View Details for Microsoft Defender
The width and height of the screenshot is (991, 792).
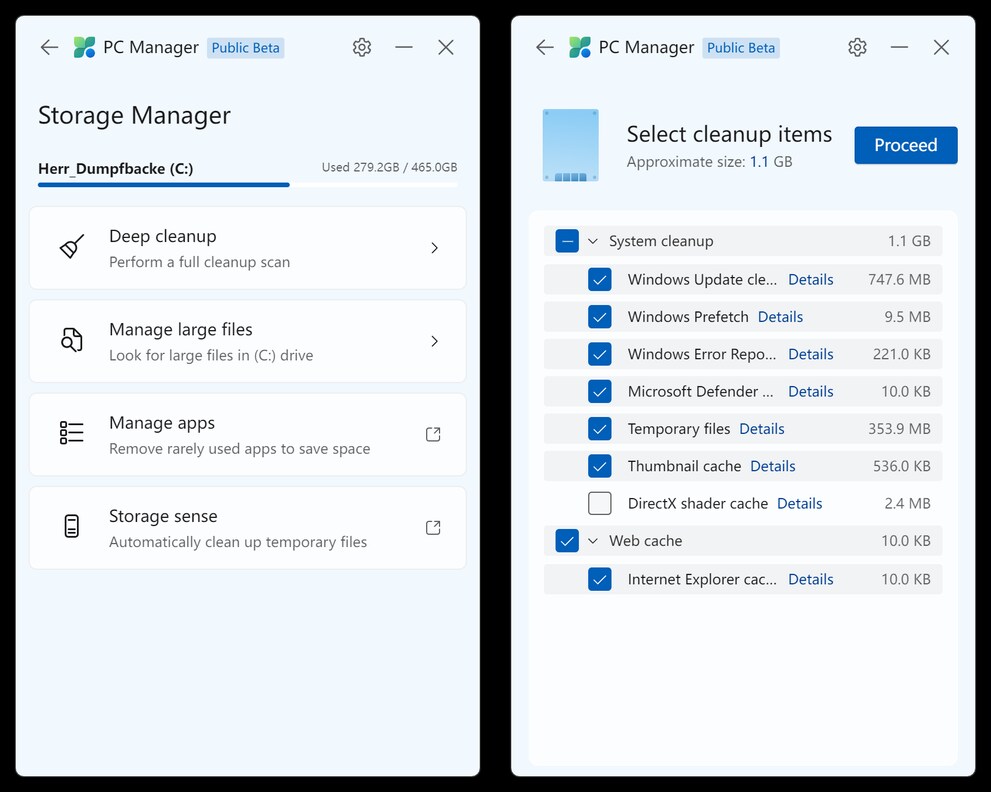coord(810,391)
